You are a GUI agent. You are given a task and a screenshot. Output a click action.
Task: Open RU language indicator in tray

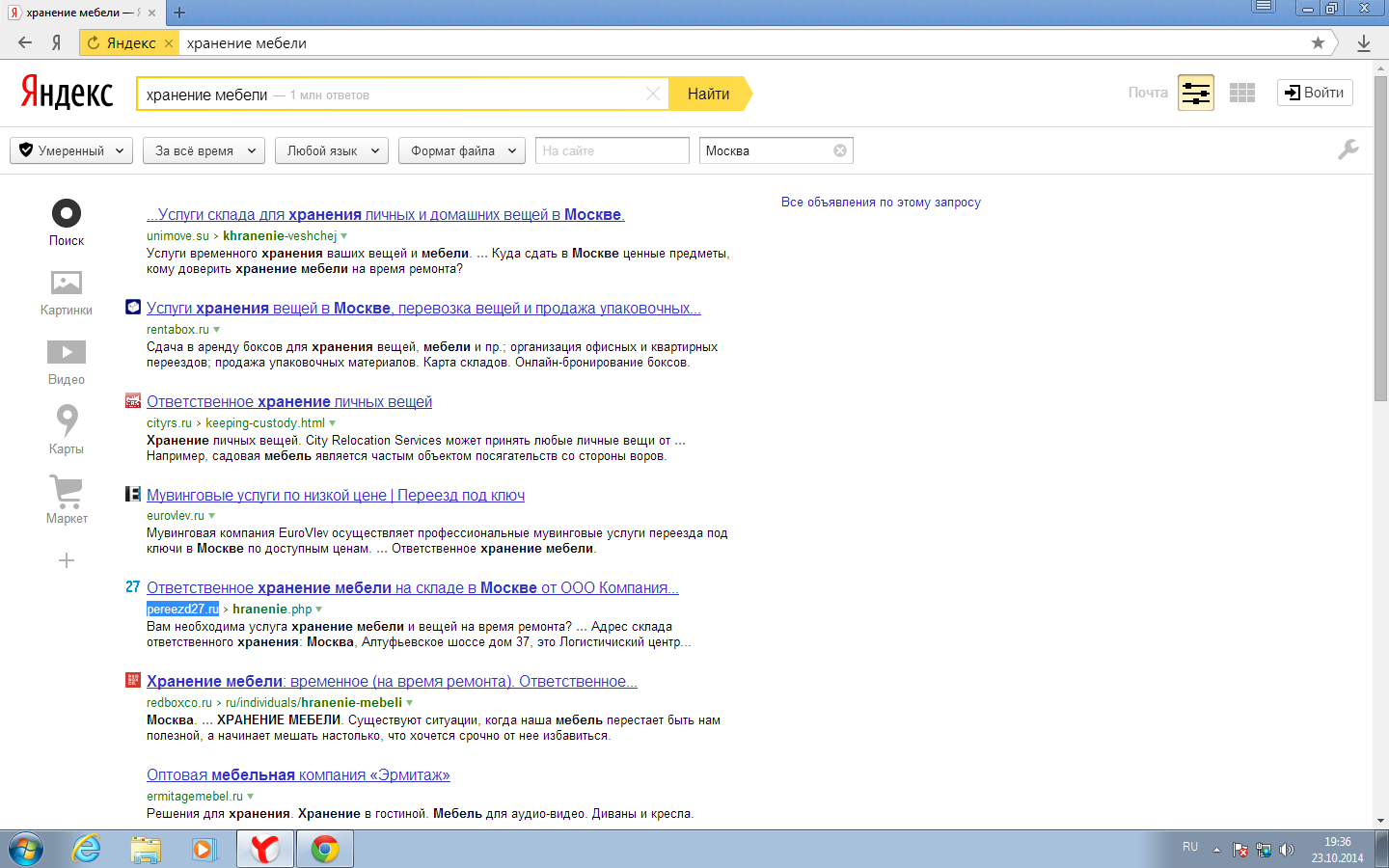(x=1190, y=847)
